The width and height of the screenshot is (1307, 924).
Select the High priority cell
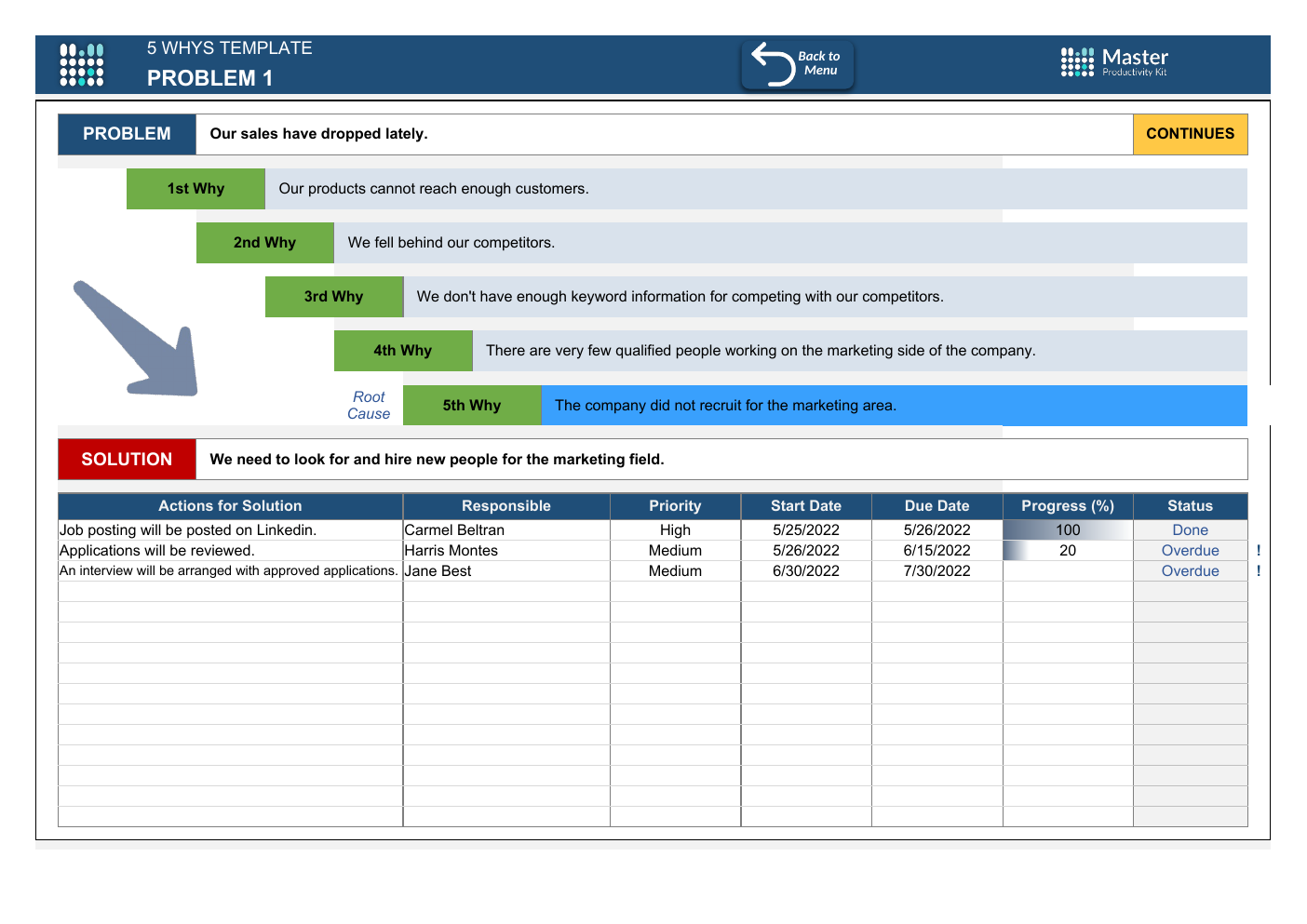coord(675,530)
